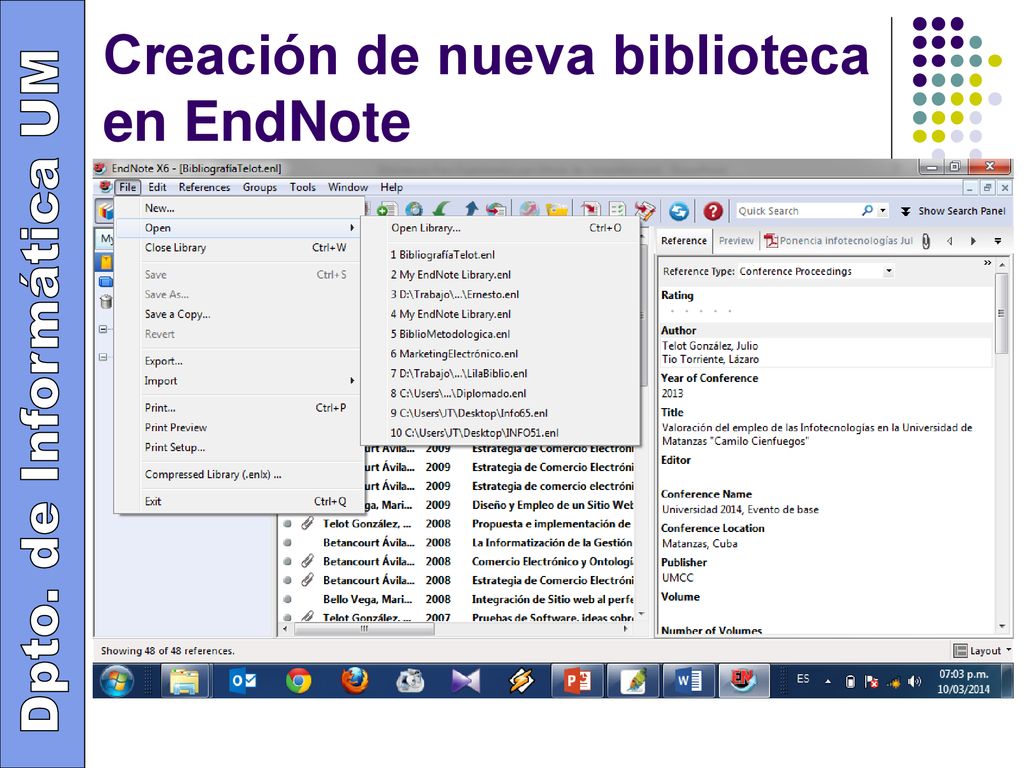1024x768 pixels.
Task: Choose Compressed Library (.enlx) ... menu entry
Action: coord(213,475)
